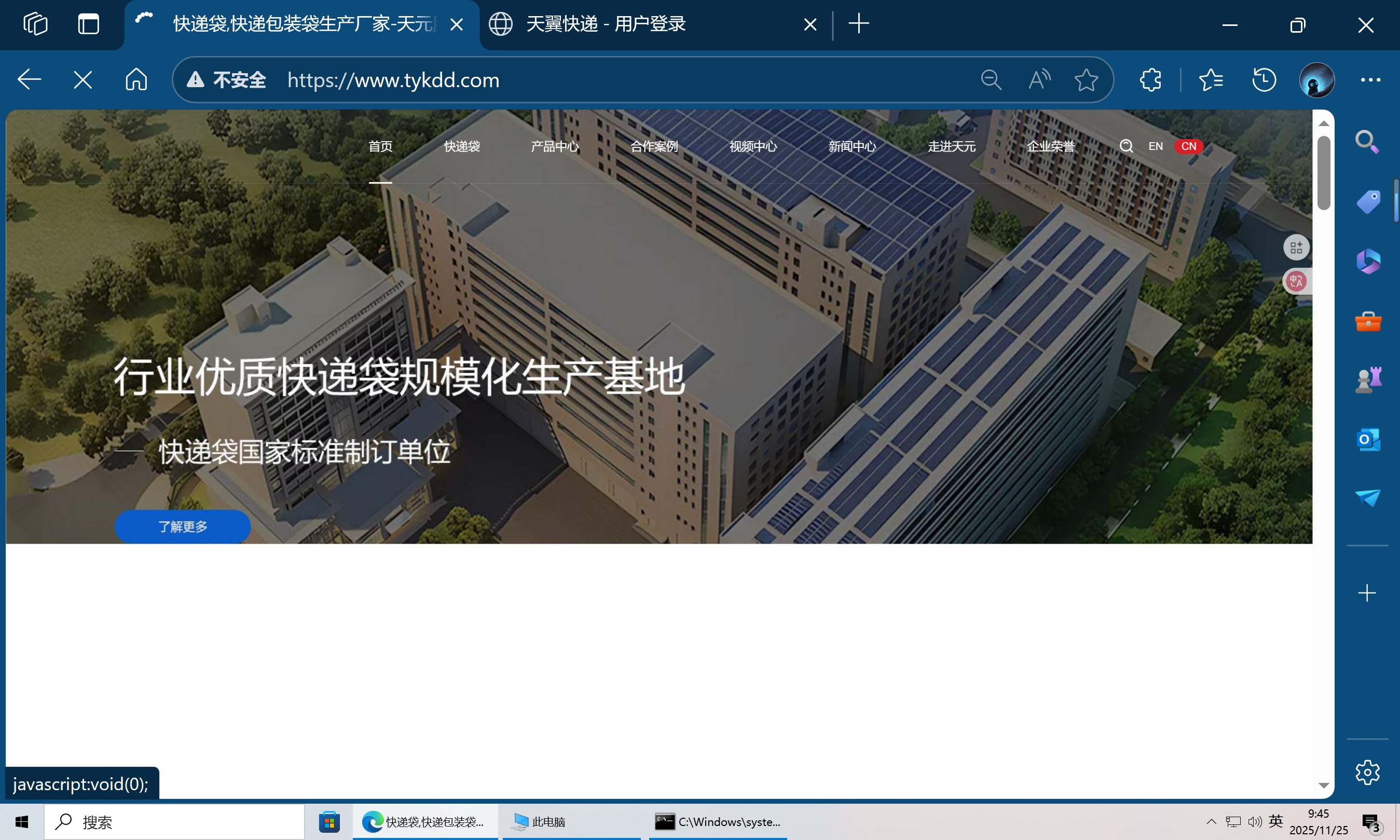Launch Copilot from the sidebar
The width and height of the screenshot is (1400, 840).
(x=1368, y=261)
